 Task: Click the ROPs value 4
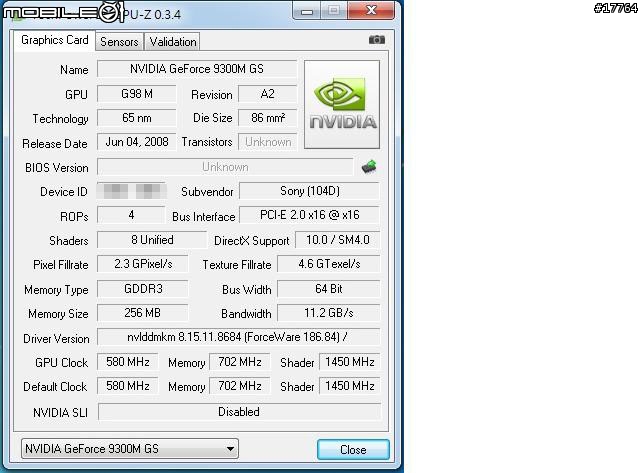click(x=131, y=215)
